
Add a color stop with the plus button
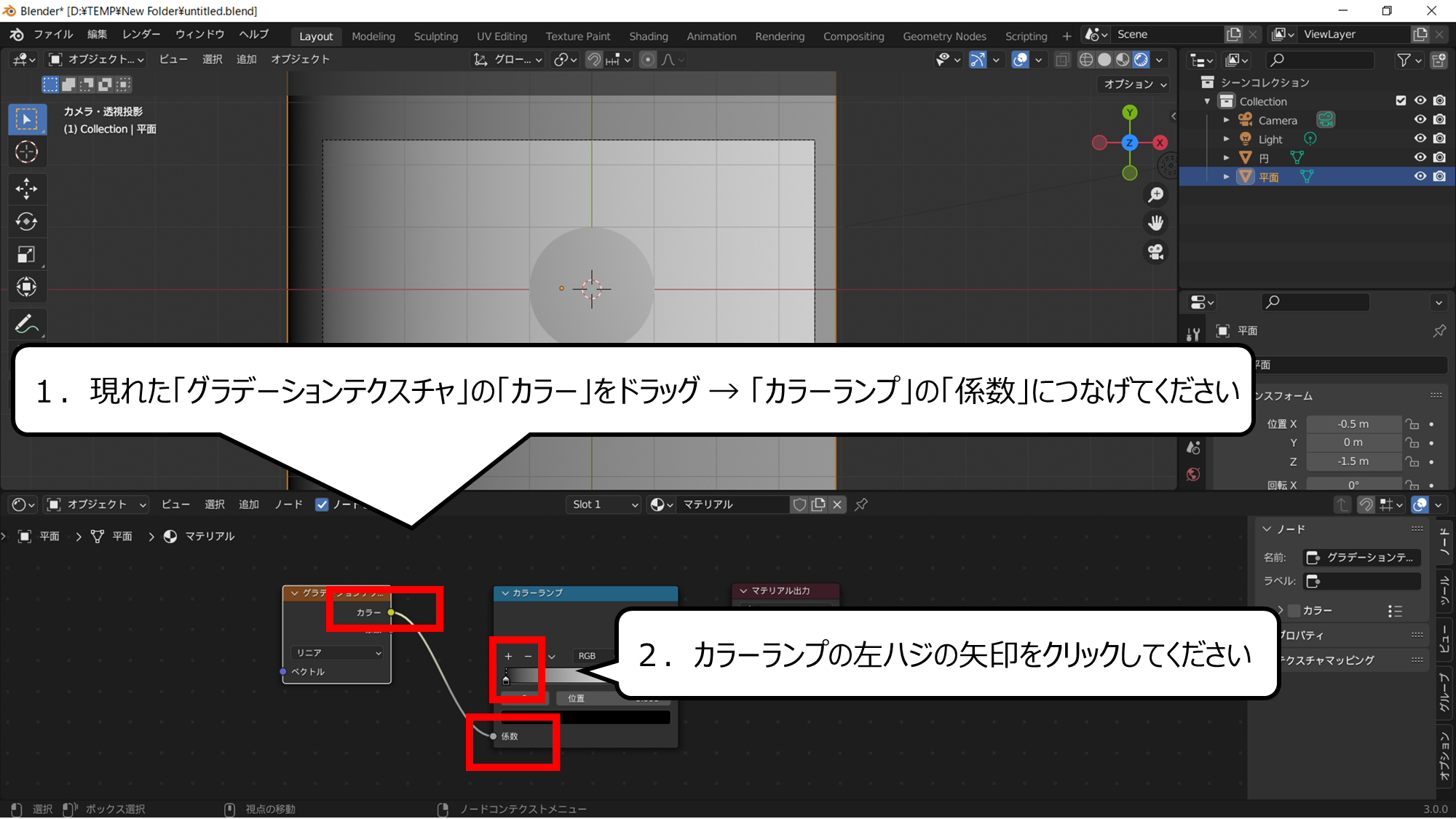508,656
